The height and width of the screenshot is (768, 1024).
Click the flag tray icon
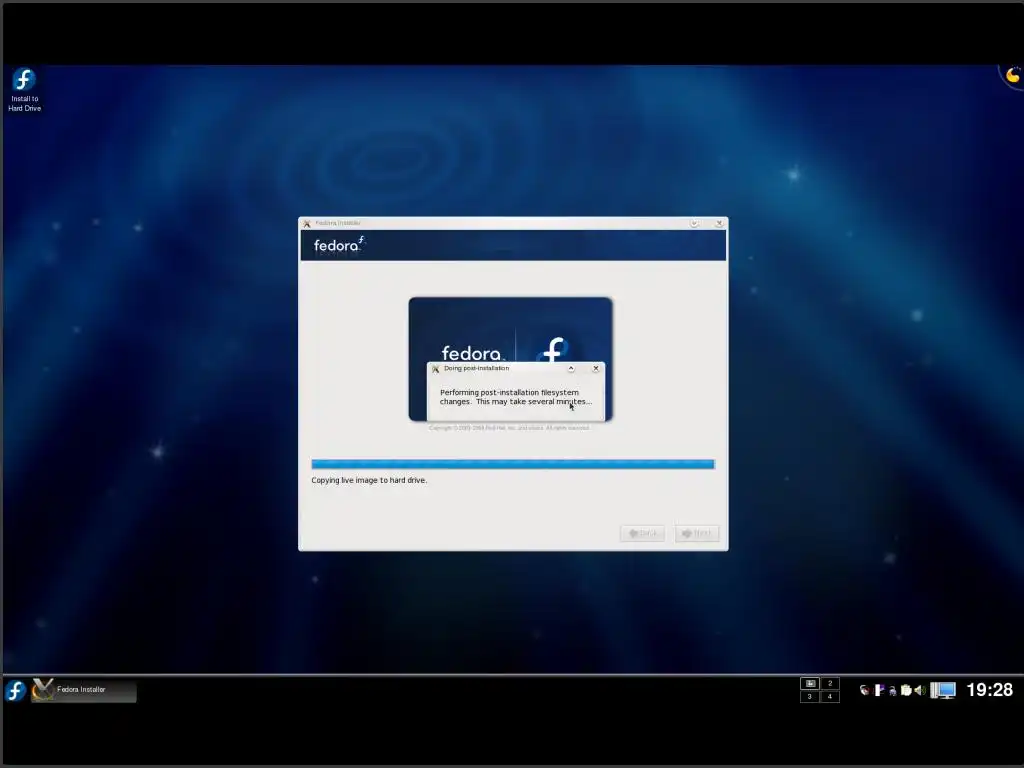coord(879,690)
